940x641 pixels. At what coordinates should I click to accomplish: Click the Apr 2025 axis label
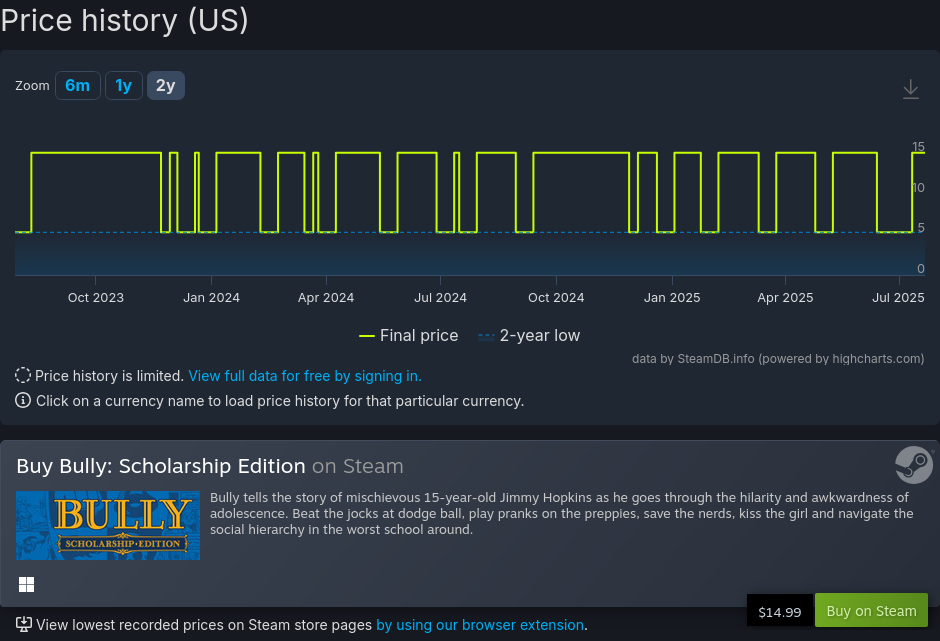(x=785, y=297)
